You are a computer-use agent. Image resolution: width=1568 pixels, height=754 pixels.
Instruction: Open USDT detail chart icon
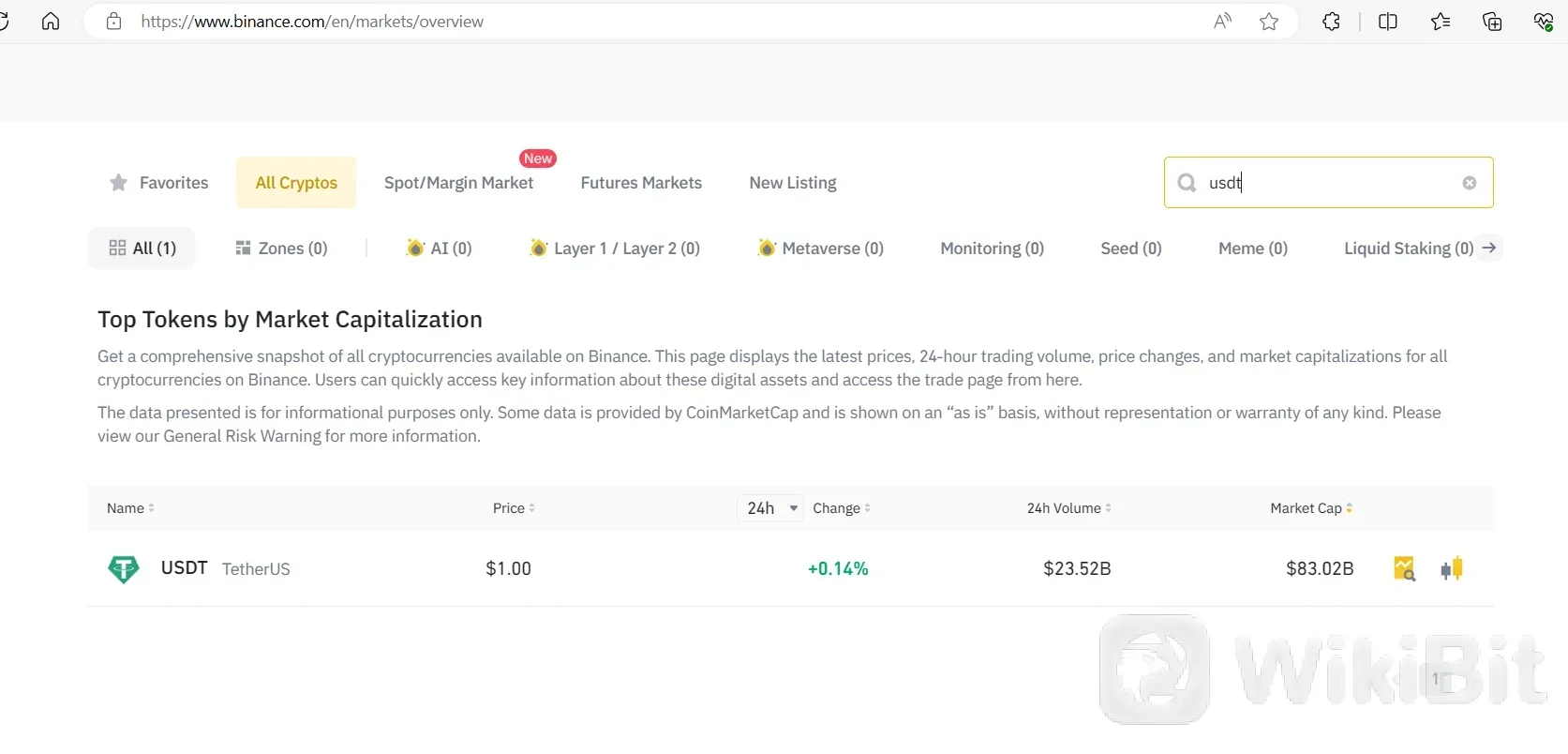1404,568
